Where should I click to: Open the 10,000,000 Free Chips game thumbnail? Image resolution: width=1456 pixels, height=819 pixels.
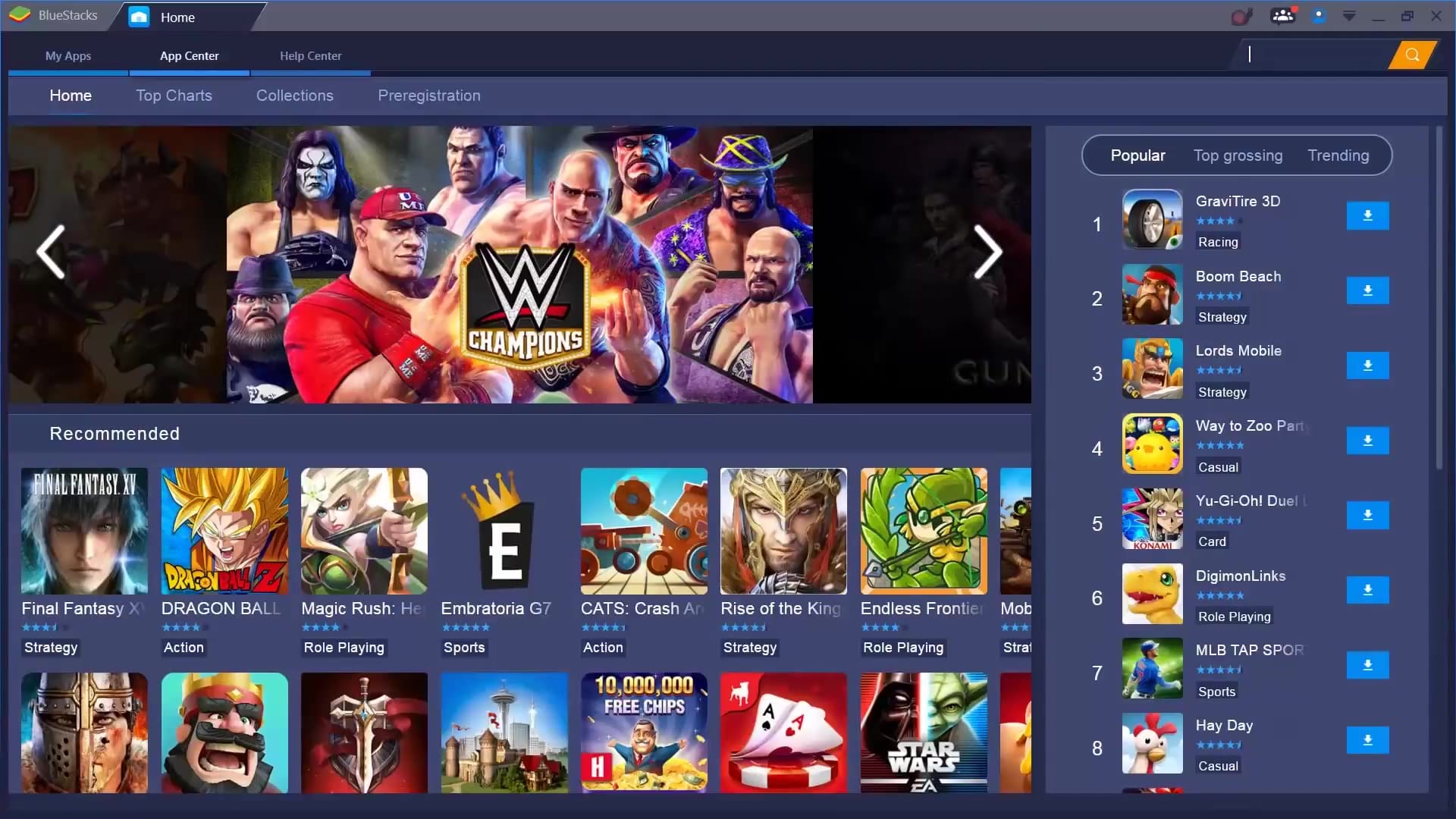[644, 733]
